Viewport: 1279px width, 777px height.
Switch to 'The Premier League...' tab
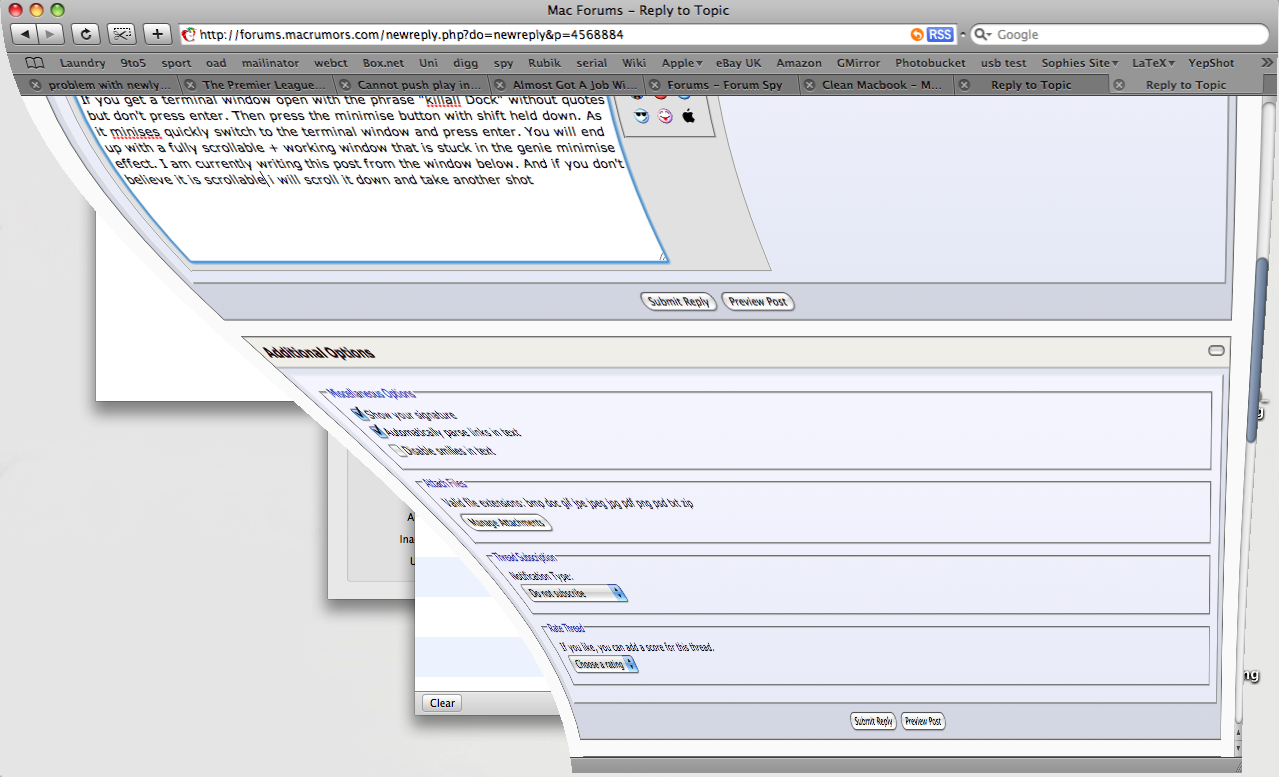[x=260, y=85]
